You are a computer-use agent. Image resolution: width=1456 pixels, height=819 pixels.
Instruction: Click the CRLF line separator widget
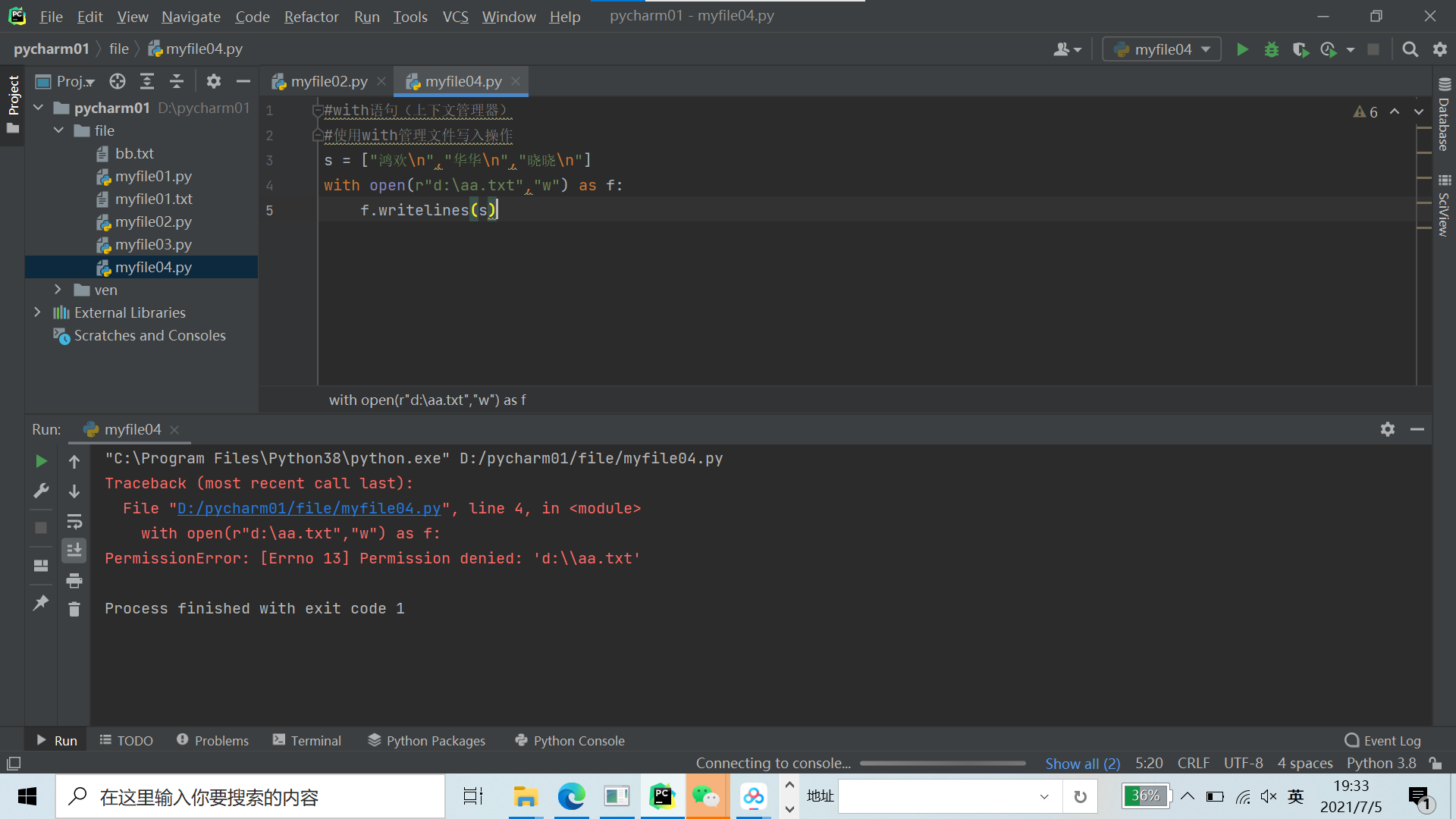tap(1194, 763)
